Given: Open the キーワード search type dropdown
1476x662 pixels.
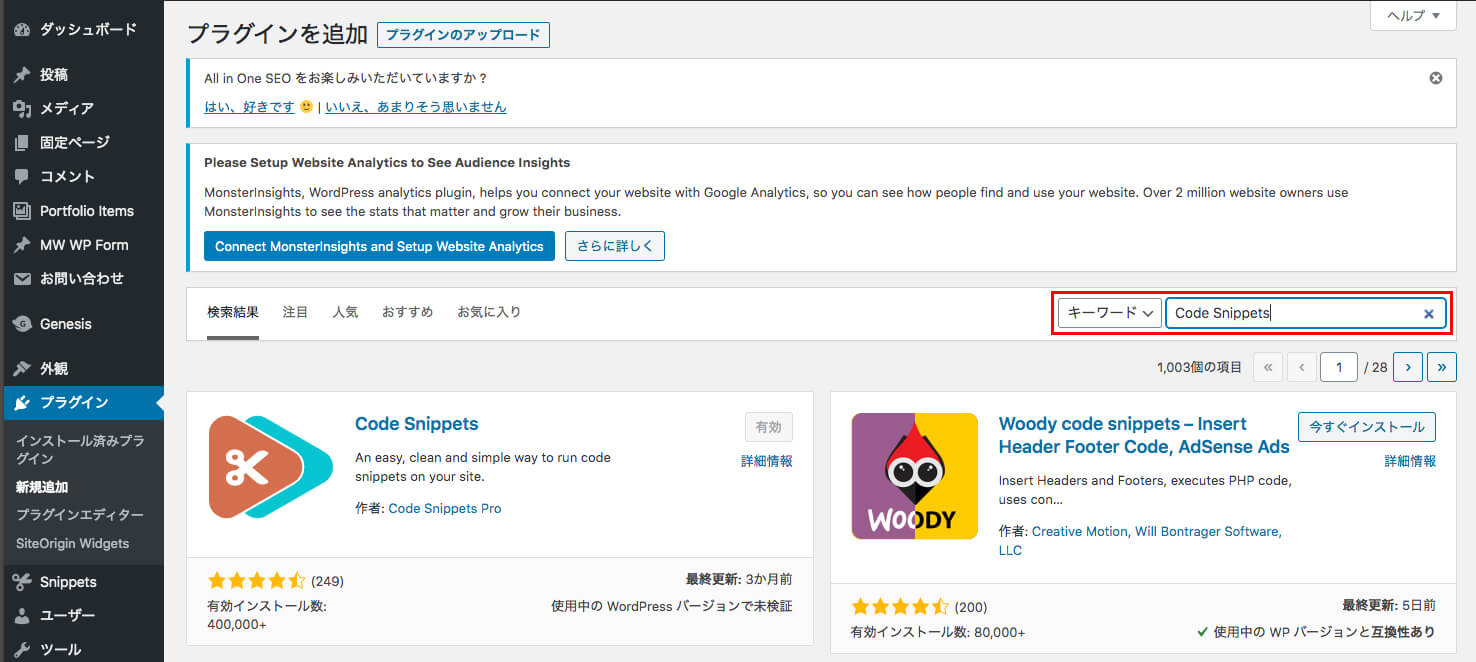Looking at the screenshot, I should click(x=1109, y=313).
